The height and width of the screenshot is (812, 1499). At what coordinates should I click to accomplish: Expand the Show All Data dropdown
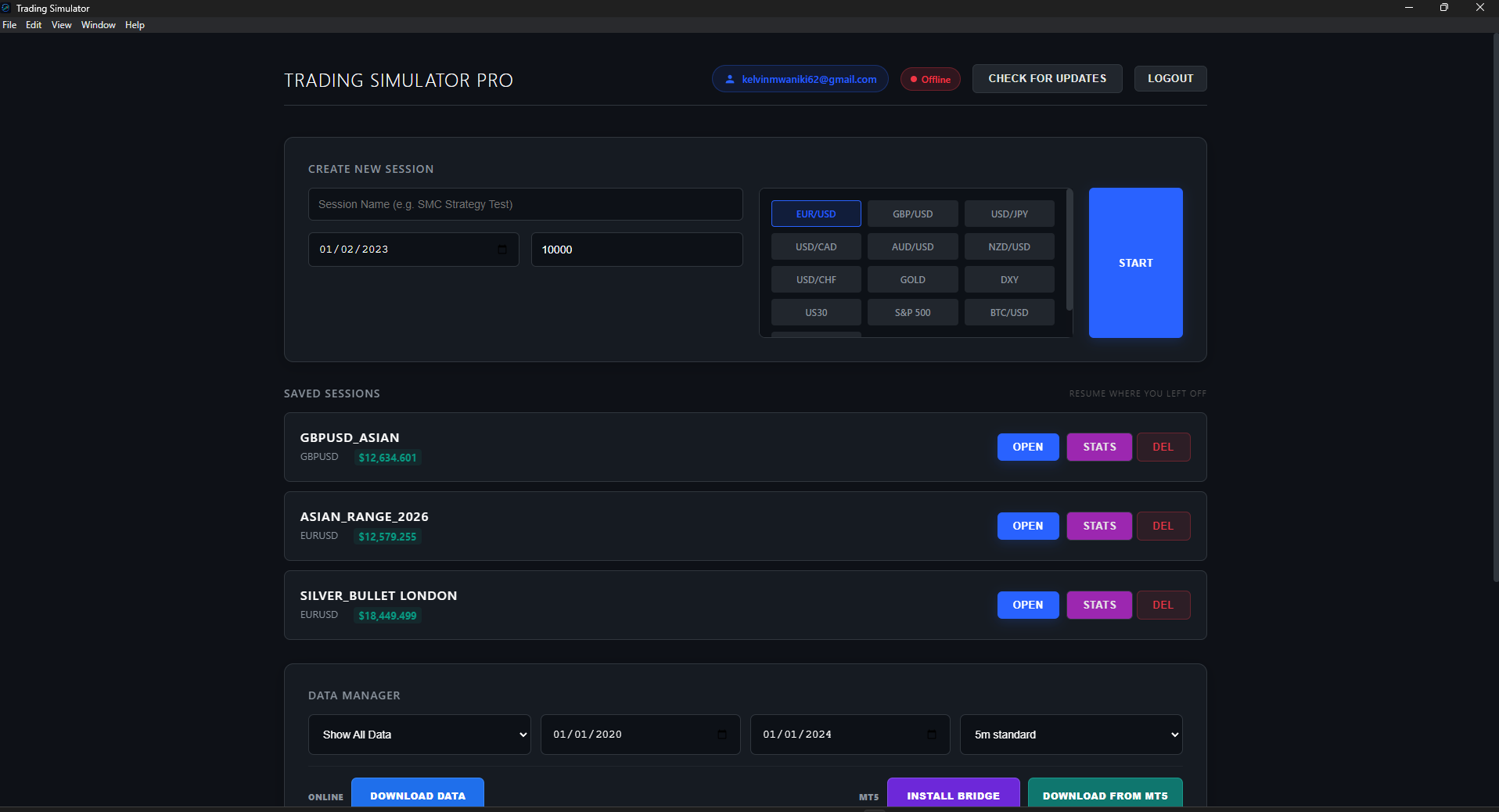pyautogui.click(x=419, y=735)
